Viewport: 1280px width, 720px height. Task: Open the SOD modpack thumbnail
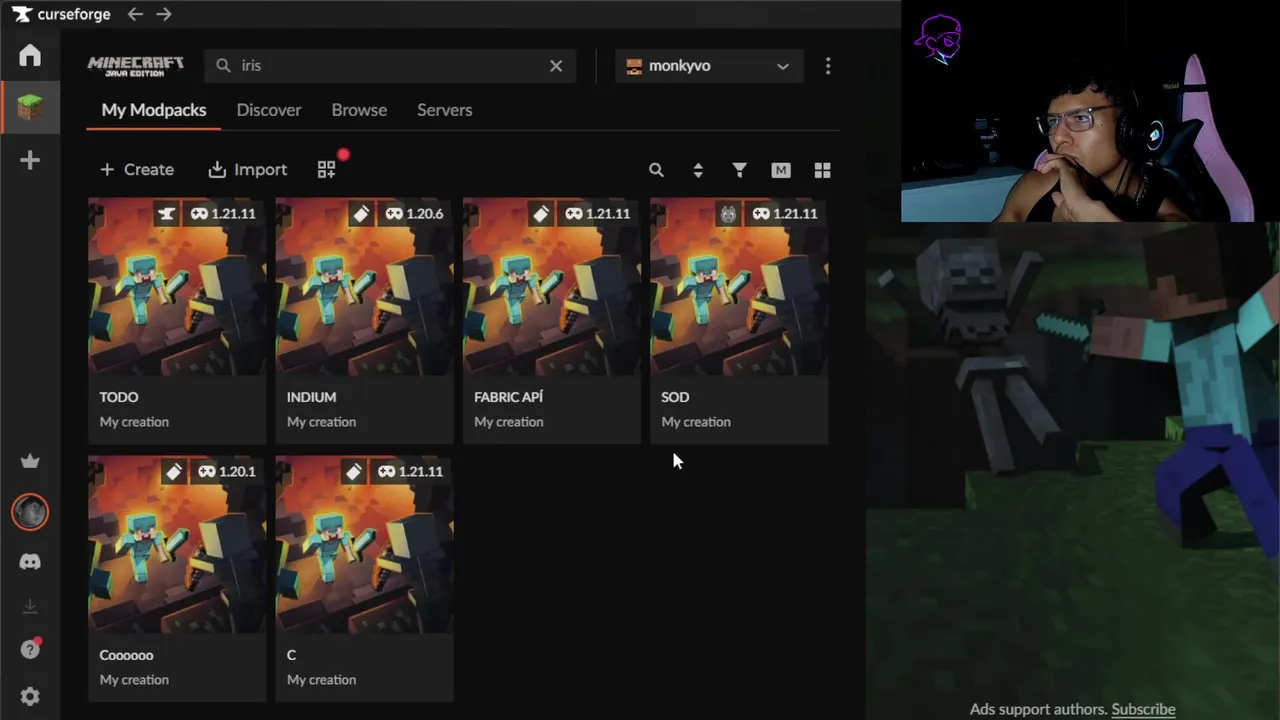coord(739,287)
